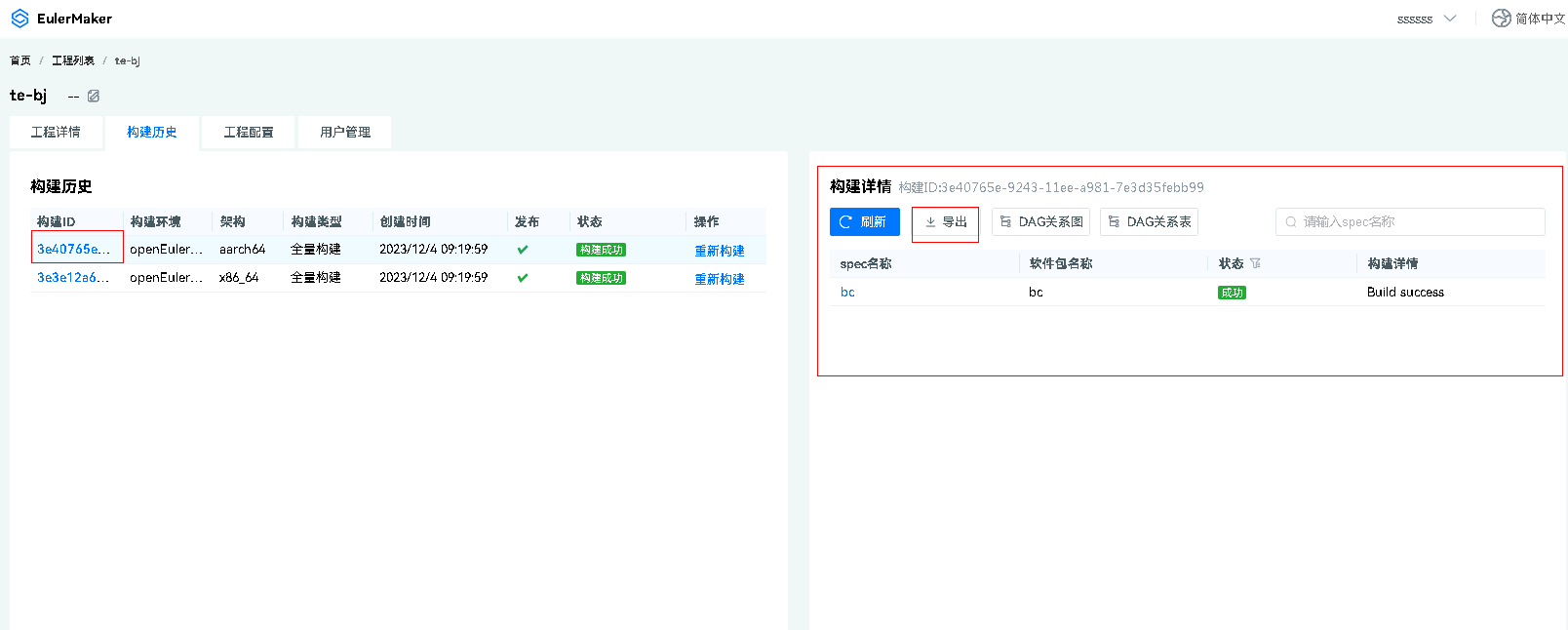Viewport: 1568px width, 630px height.
Task: Open the DAG关系图 view
Action: point(1040,222)
